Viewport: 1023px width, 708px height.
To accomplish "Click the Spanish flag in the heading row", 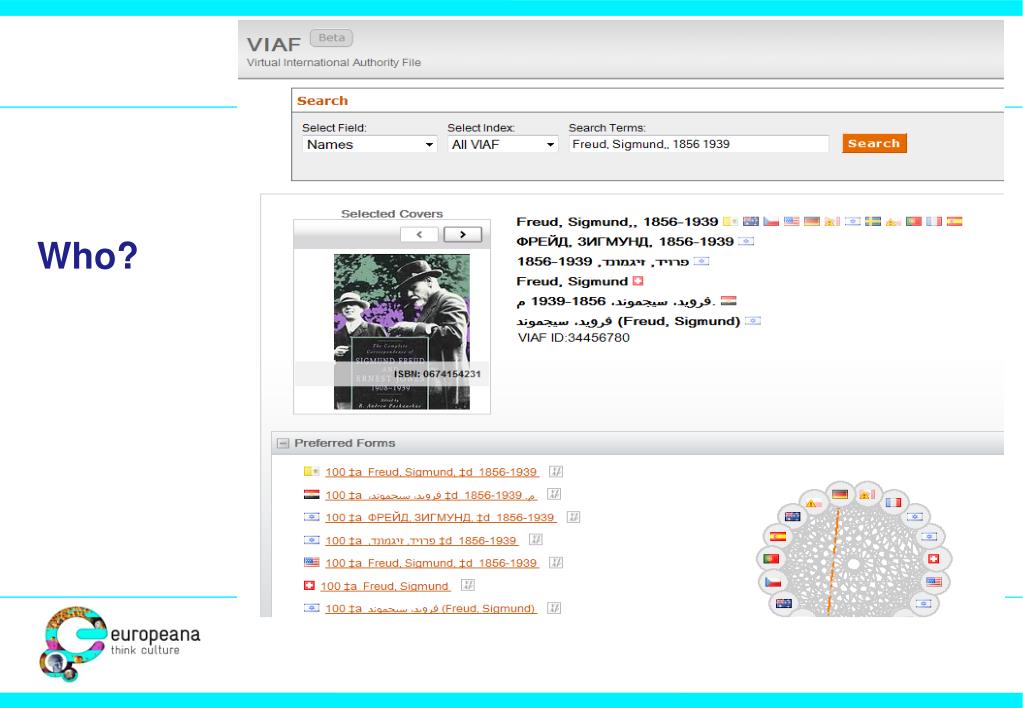I will 954,221.
